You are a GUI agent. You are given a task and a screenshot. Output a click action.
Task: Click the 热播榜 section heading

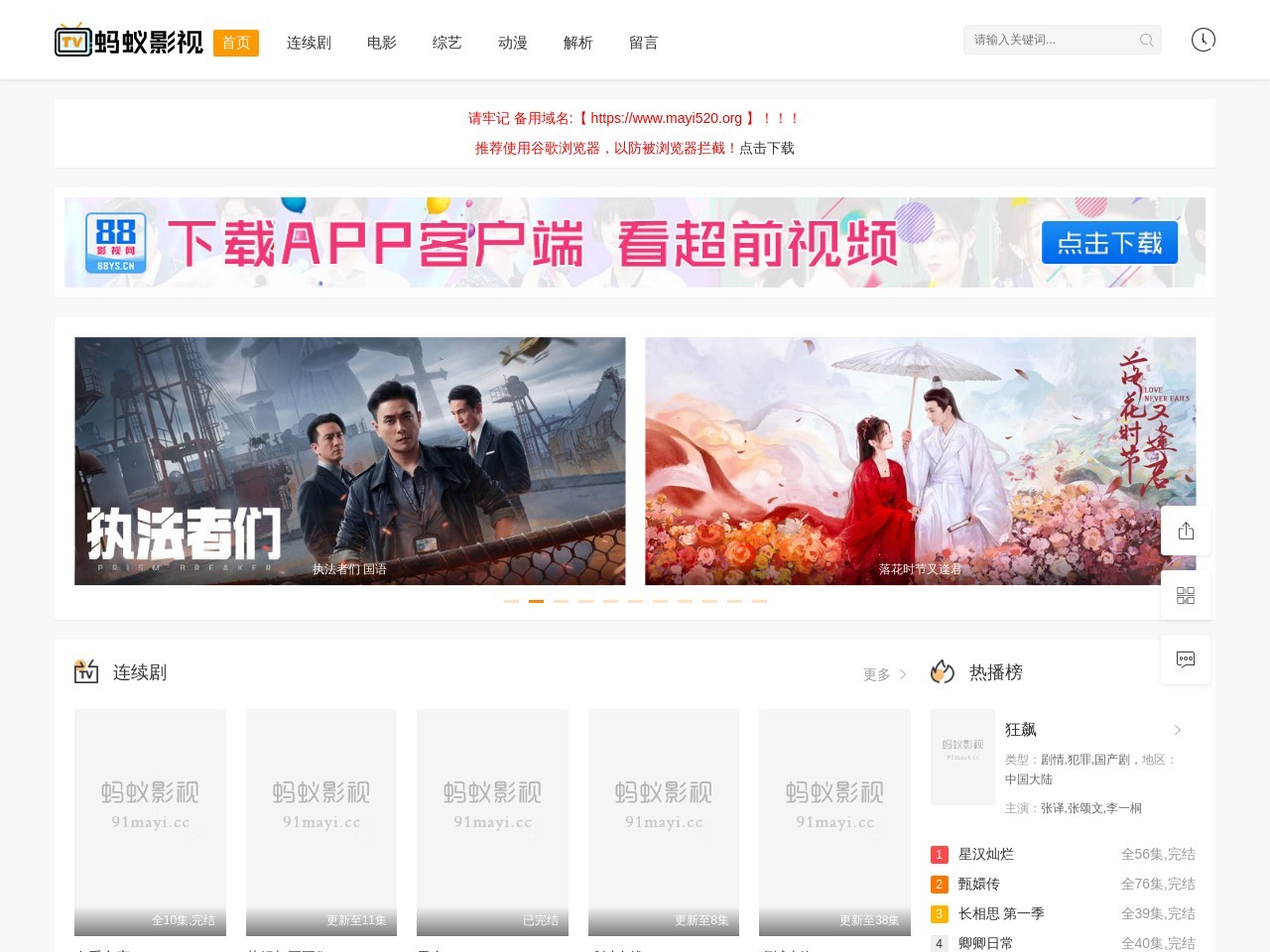996,672
